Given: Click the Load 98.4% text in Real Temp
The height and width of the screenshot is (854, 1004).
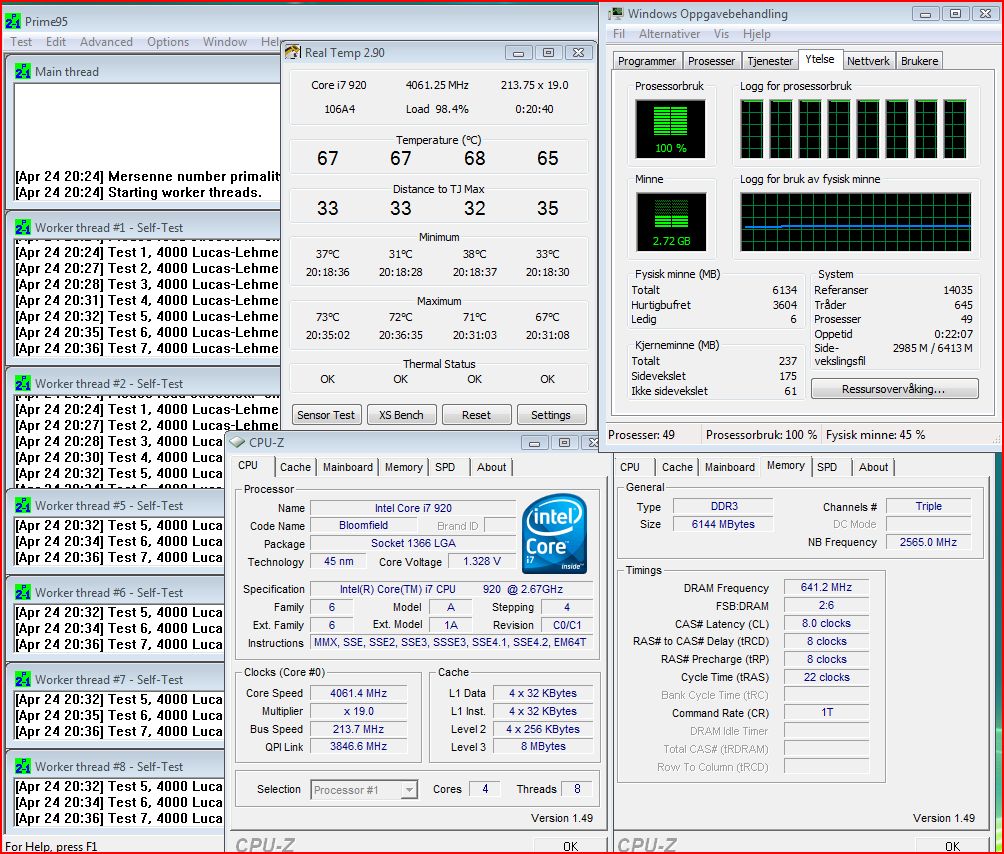Looking at the screenshot, I should tap(437, 109).
